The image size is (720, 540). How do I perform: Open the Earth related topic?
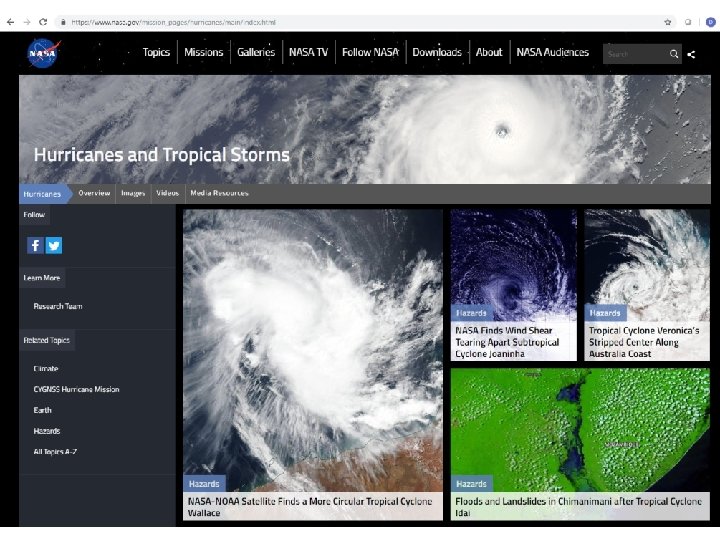(42, 410)
